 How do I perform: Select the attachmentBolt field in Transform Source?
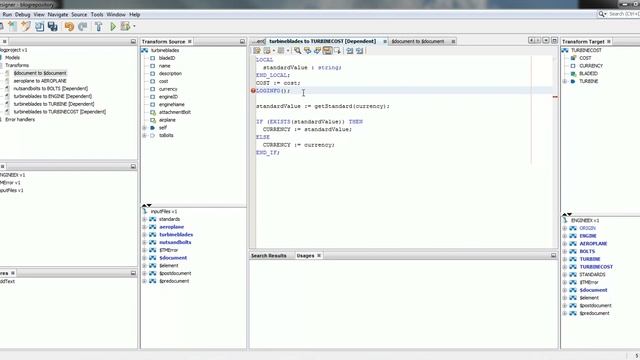click(x=175, y=112)
